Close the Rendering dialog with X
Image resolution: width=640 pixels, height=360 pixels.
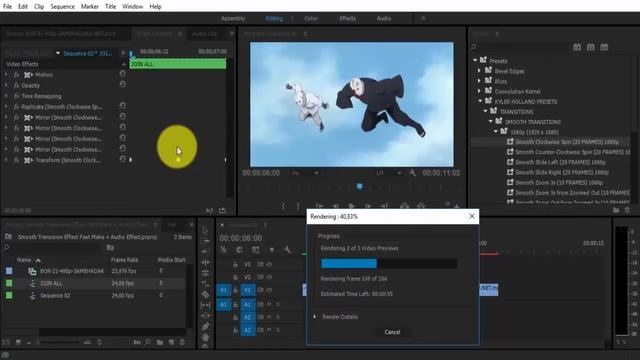click(472, 216)
